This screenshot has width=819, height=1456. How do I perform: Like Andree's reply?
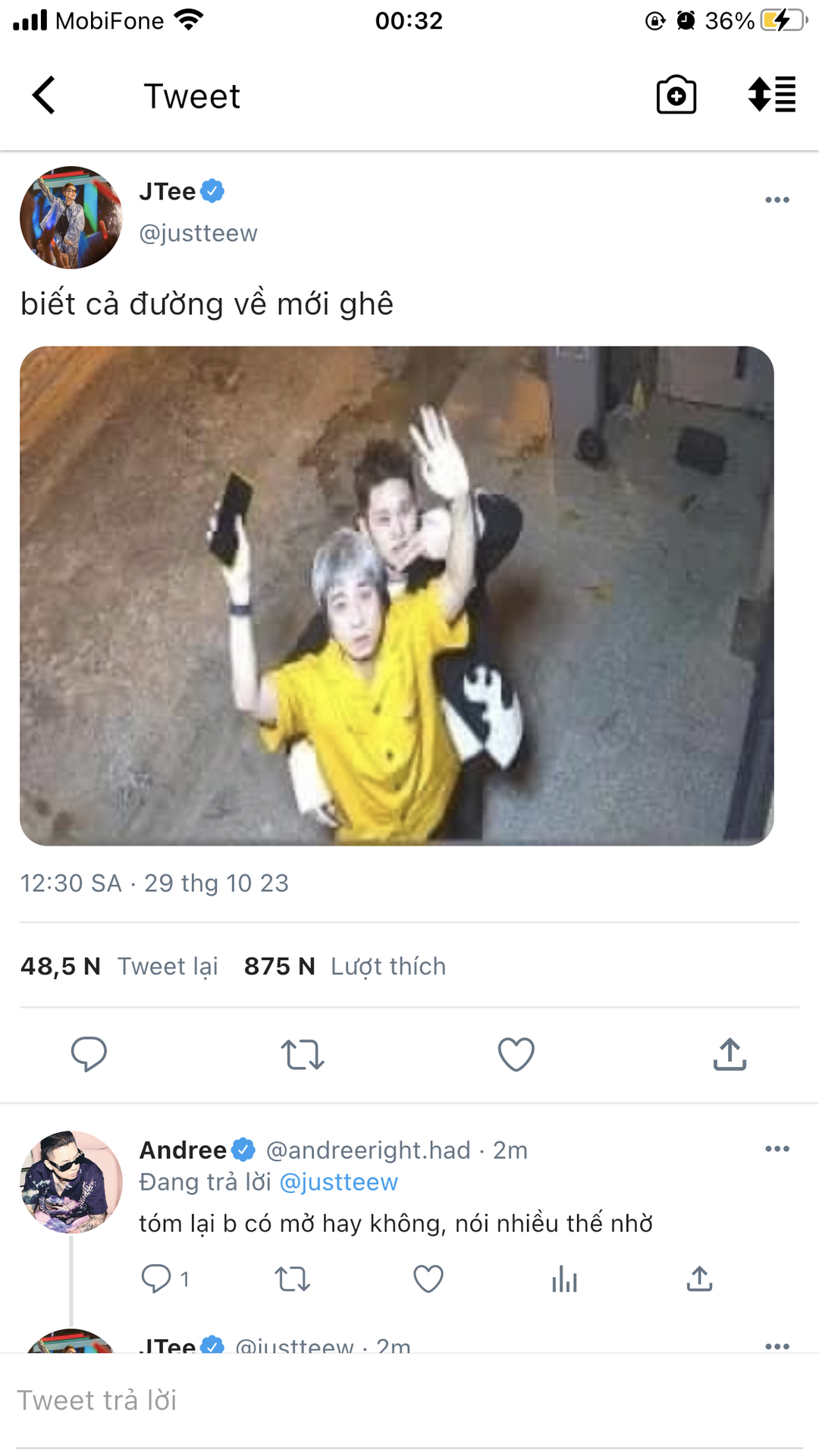428,1279
